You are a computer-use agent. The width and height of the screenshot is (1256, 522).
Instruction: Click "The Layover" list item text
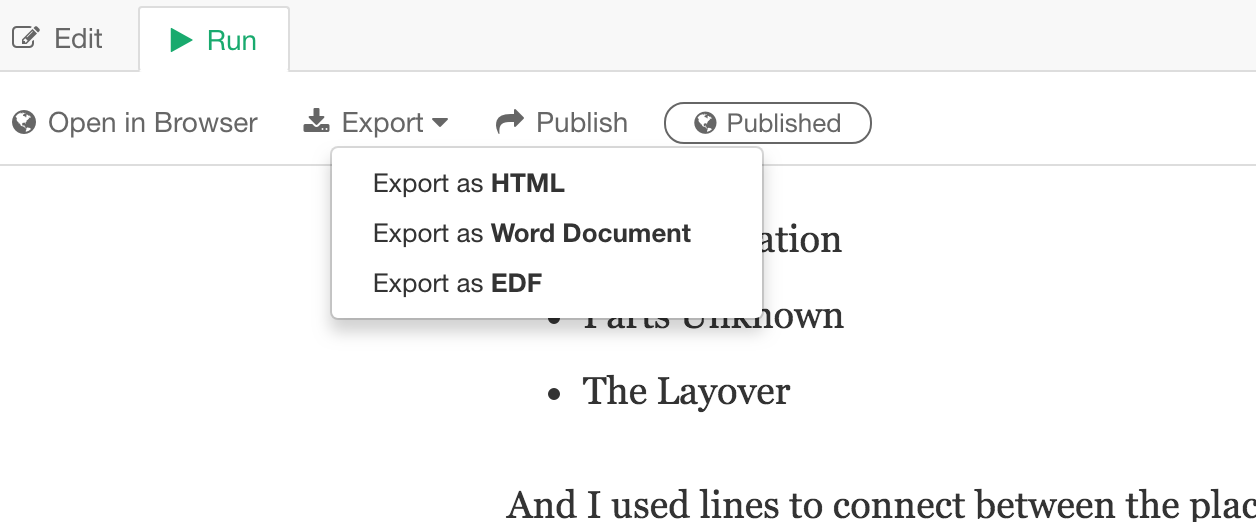tap(686, 391)
